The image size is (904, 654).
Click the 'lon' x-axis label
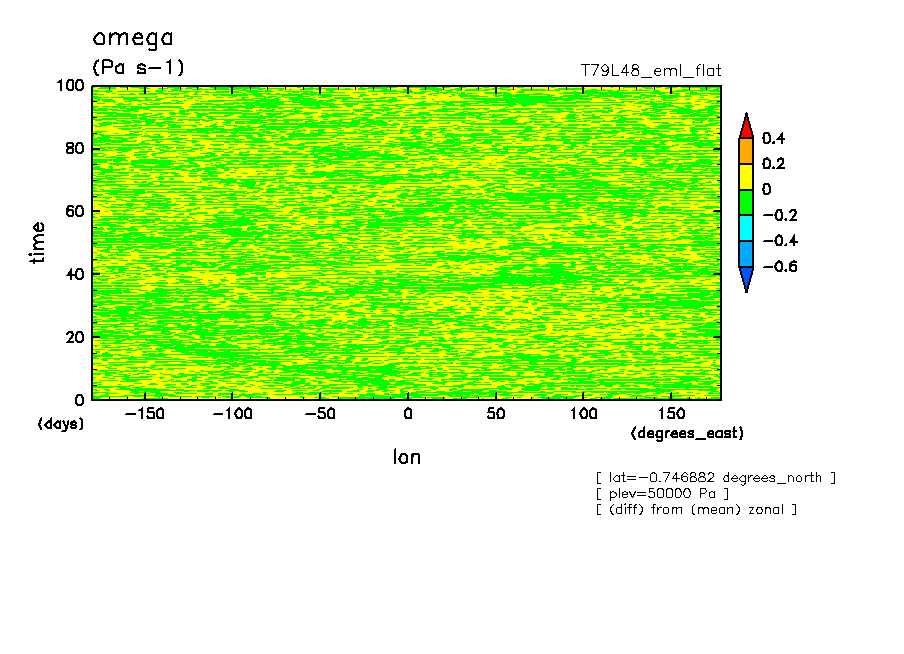[406, 457]
